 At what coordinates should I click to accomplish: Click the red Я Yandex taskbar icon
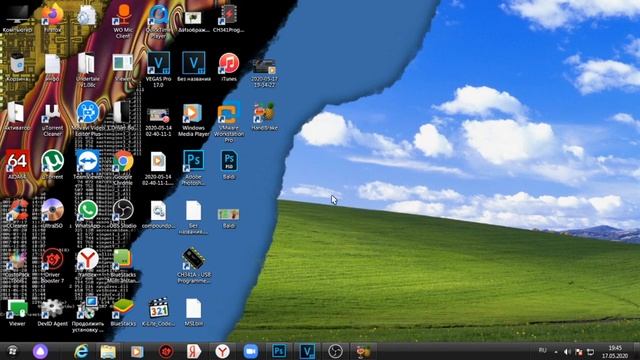point(194,351)
